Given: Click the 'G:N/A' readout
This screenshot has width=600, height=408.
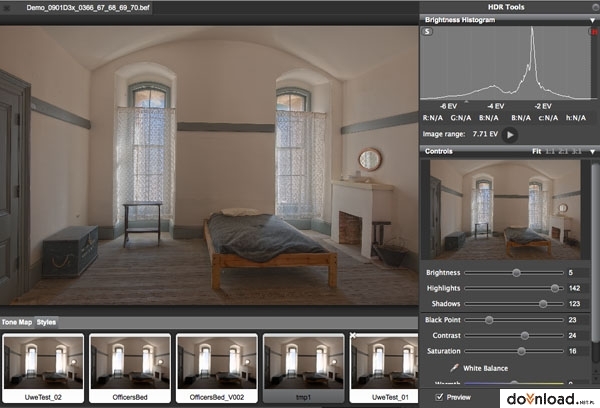Looking at the screenshot, I should (x=461, y=118).
